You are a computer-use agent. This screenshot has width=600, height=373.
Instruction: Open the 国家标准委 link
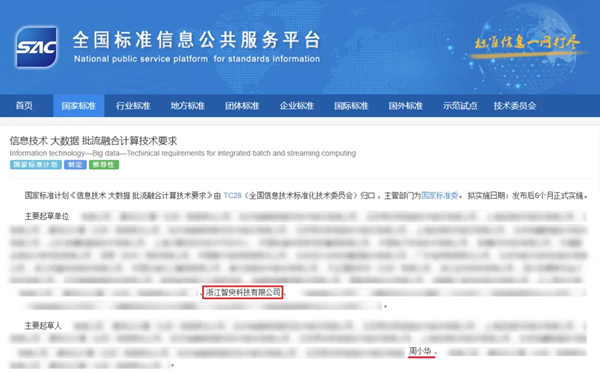click(x=440, y=195)
